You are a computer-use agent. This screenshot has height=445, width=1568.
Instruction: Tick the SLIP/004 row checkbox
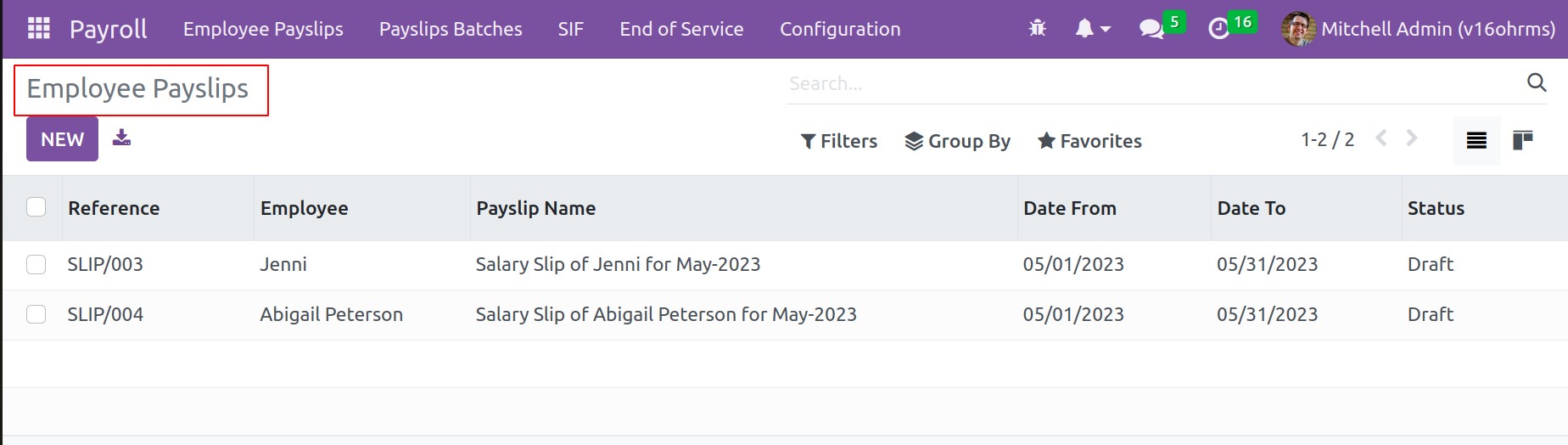[x=36, y=314]
